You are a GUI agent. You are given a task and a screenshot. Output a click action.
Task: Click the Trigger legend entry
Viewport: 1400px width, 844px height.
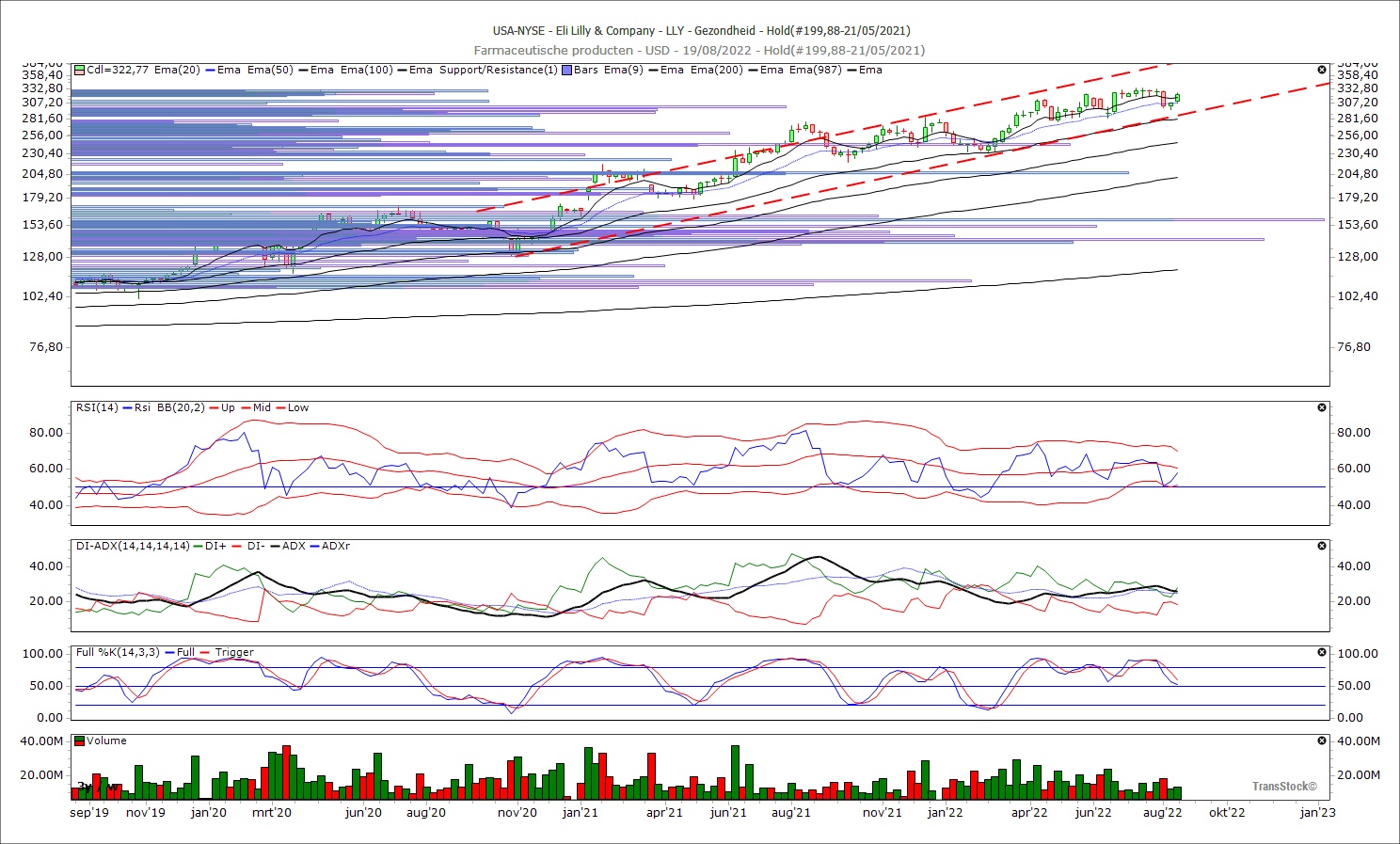coord(228,652)
